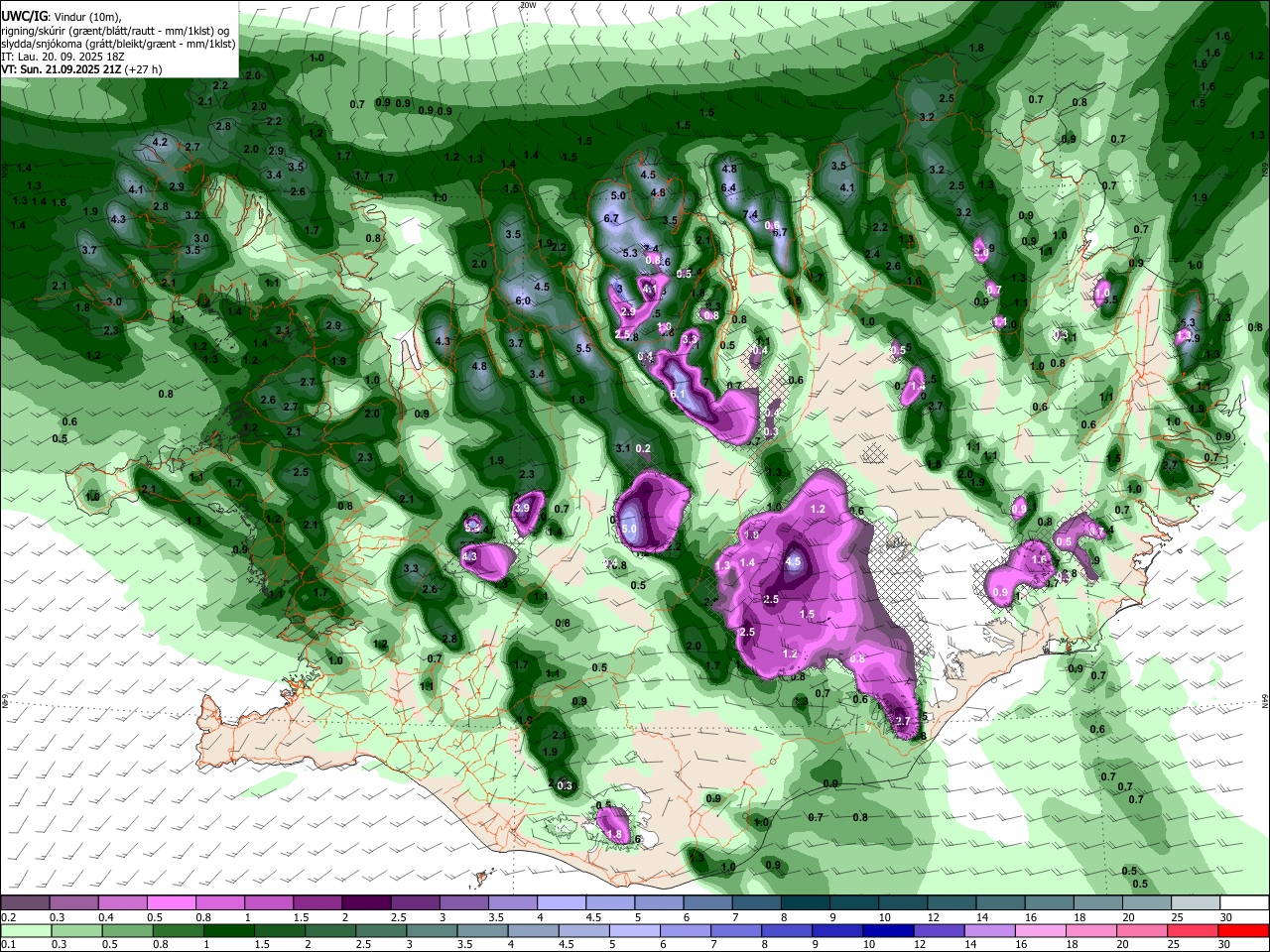Screen dimensions: 1270x952
Task: Select the pale grey snow swatch between 25 and 30
Action: point(1196,903)
